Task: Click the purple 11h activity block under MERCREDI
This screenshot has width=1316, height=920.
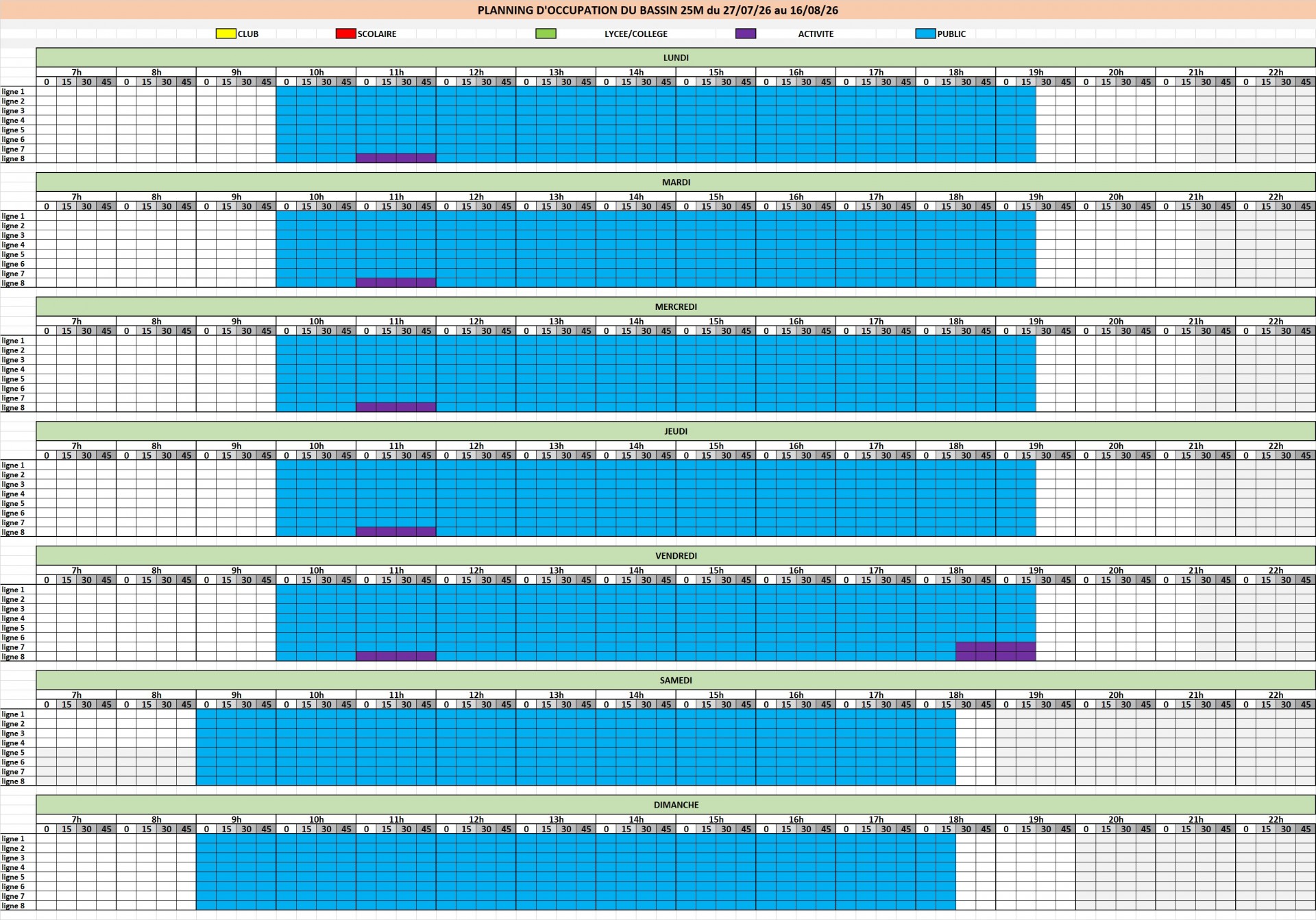Action: [x=396, y=407]
